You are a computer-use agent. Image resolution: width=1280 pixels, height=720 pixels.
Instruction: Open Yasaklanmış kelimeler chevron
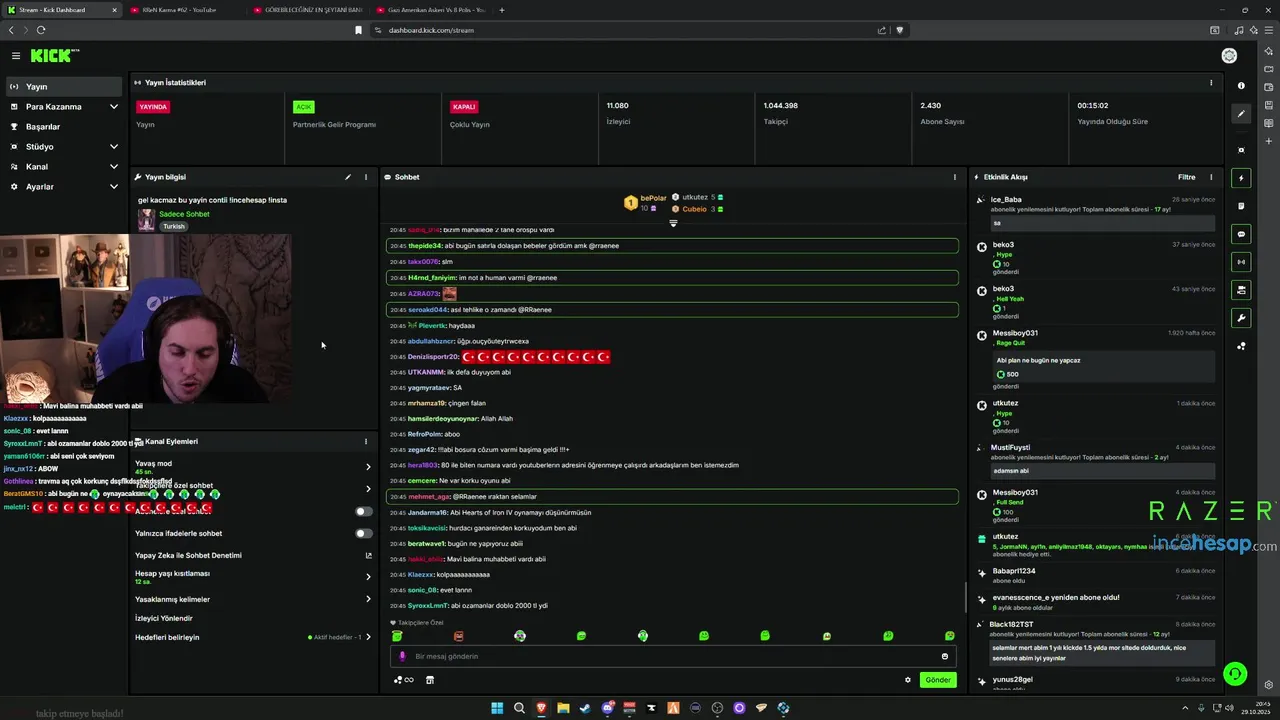pos(368,599)
